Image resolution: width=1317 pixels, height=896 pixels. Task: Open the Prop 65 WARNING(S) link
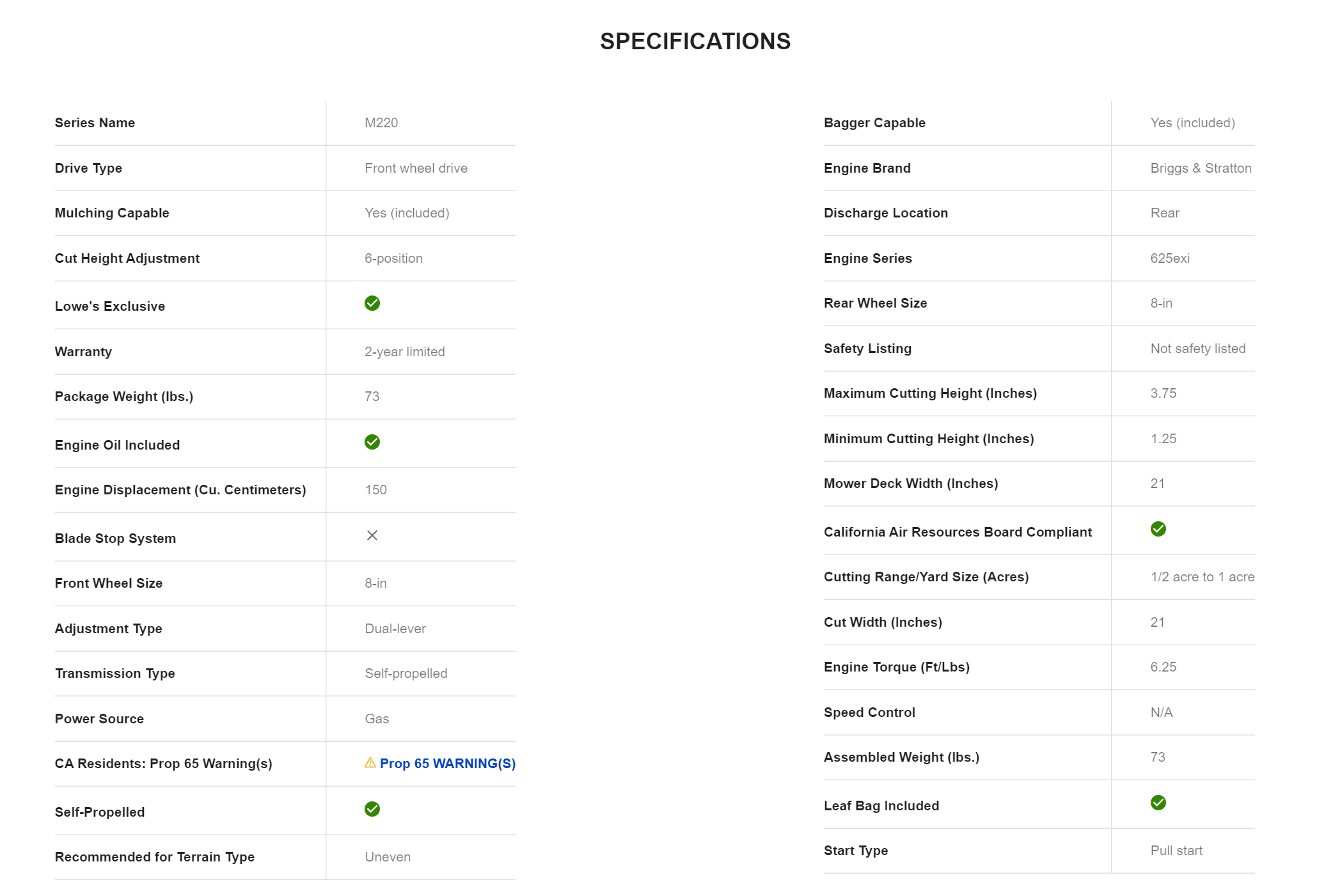tap(447, 764)
